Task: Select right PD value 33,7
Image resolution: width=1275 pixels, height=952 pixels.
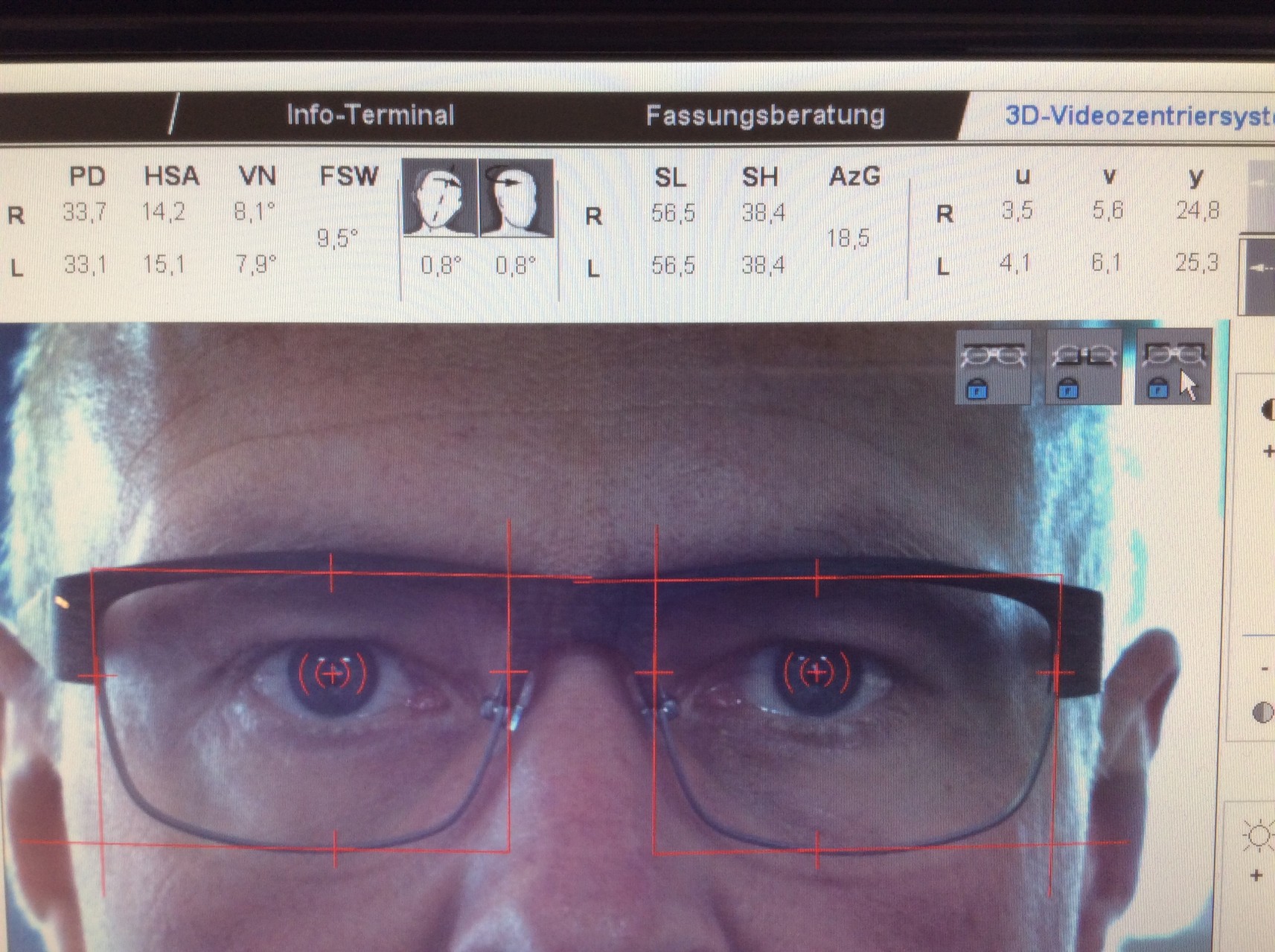Action: (84, 213)
